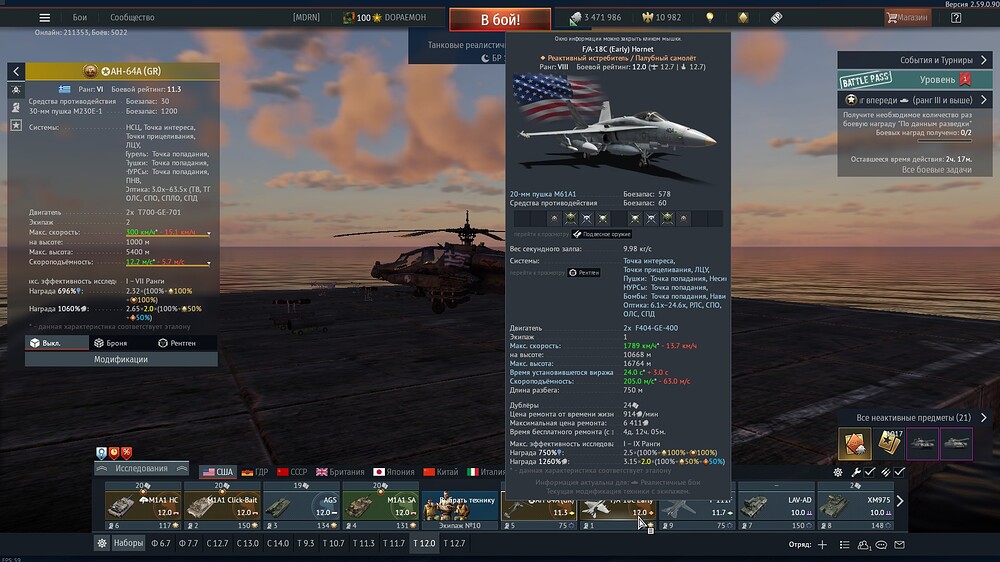
Task: Click the wrench auto-repair icon
Action: point(856,472)
